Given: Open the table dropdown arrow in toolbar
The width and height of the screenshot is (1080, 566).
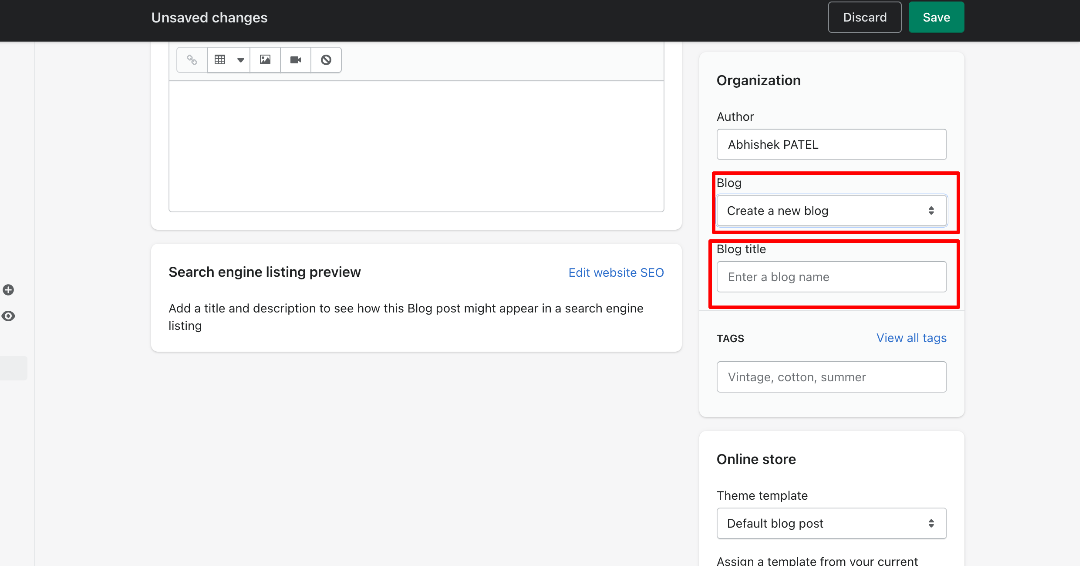Looking at the screenshot, I should 240,60.
